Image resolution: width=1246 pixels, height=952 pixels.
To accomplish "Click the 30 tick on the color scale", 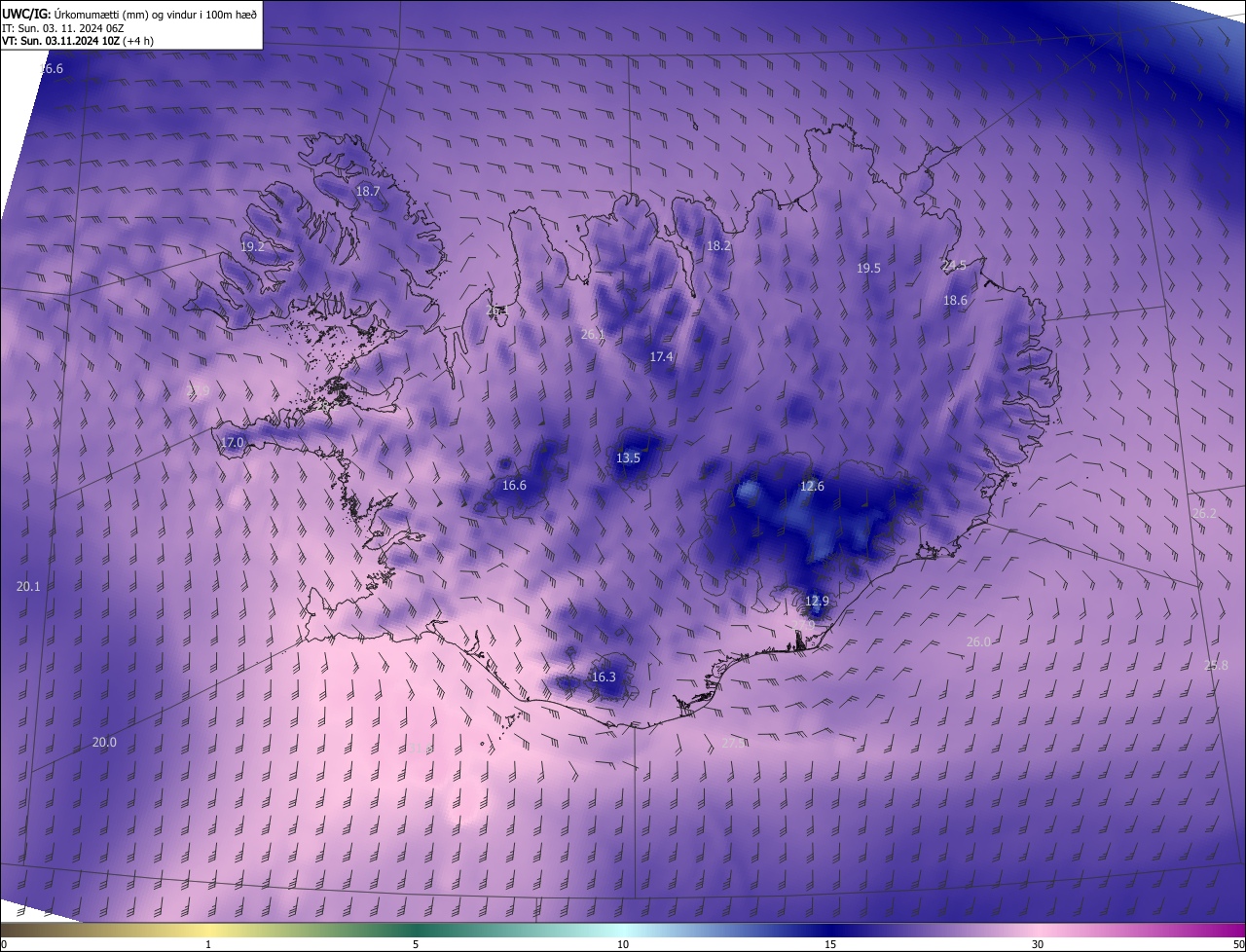I will coord(1038,944).
